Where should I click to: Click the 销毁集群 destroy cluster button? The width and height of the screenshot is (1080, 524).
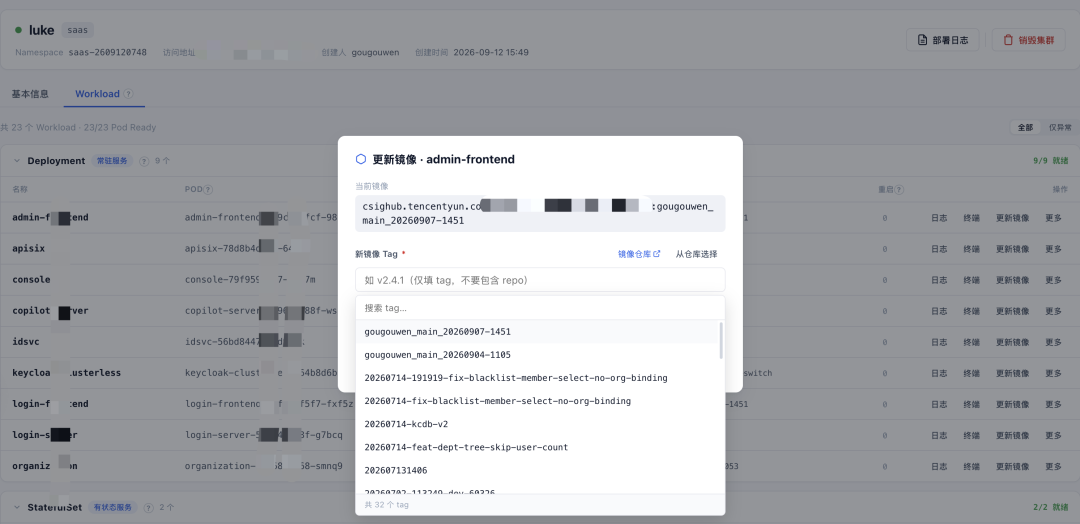(x=1028, y=40)
